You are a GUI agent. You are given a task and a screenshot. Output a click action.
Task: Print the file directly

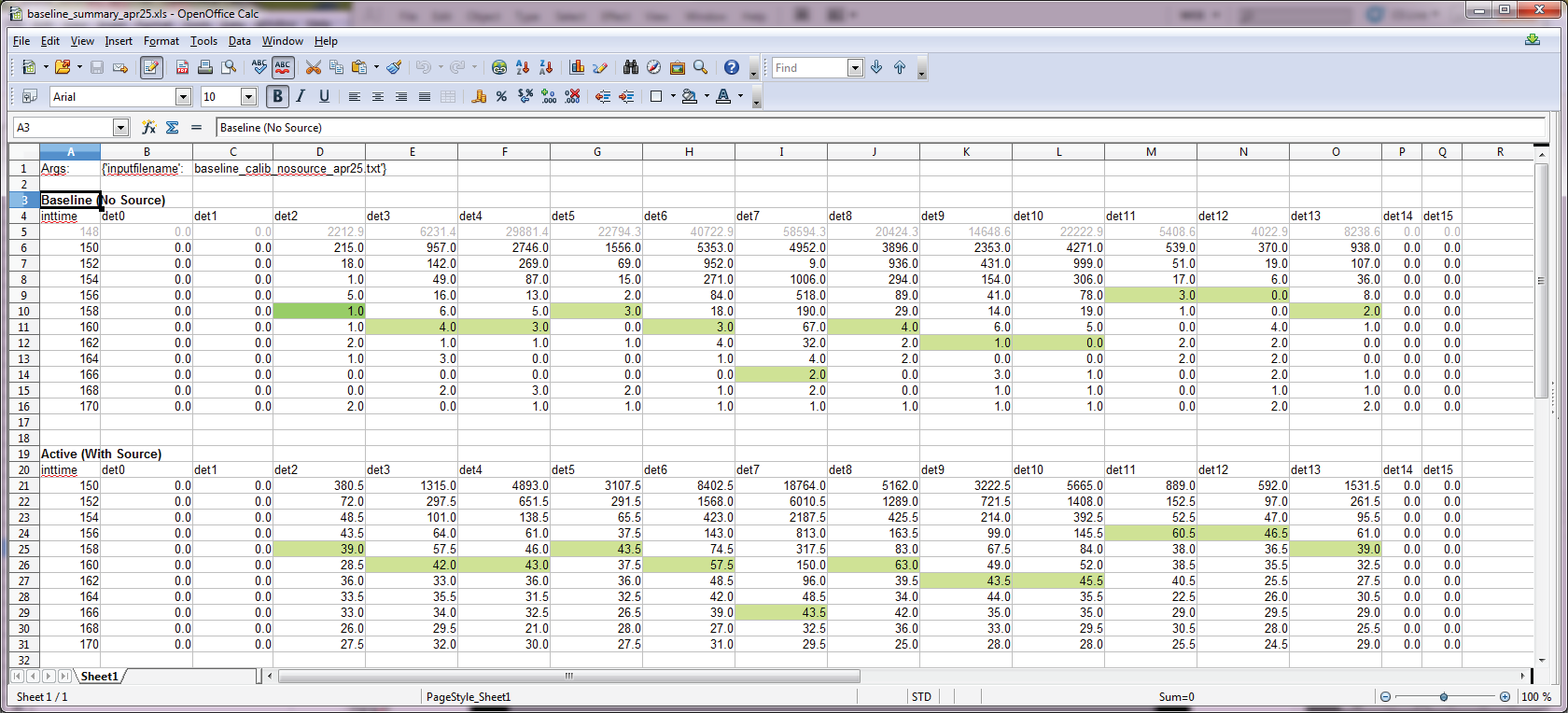pyautogui.click(x=205, y=67)
